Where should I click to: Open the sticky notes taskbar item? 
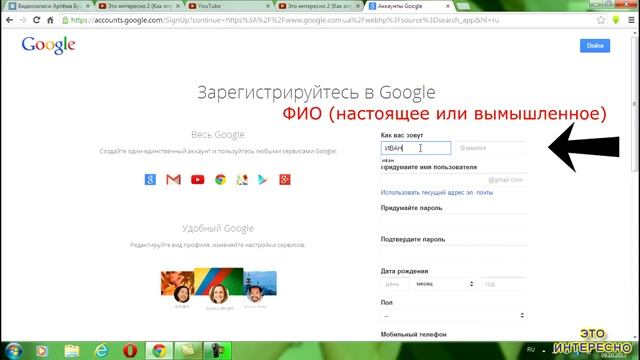(x=188, y=351)
